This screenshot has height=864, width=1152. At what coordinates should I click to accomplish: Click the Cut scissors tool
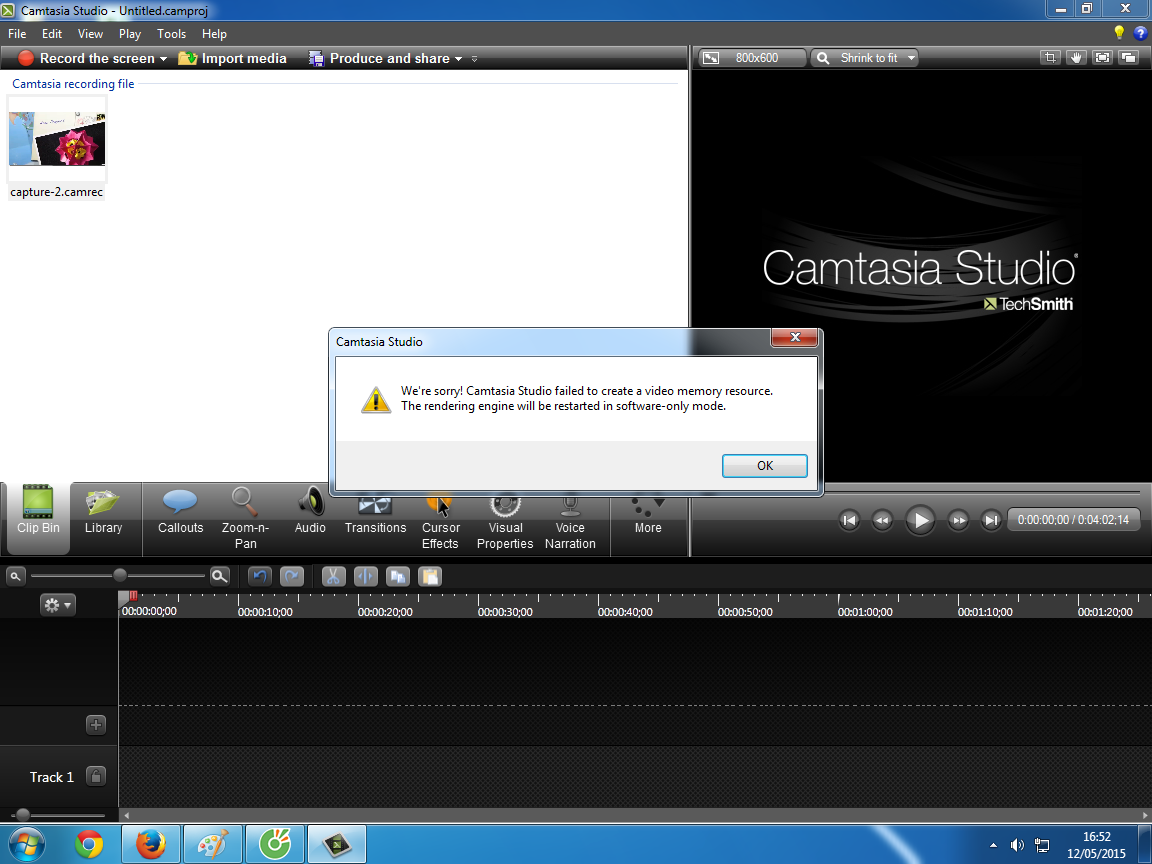[333, 576]
